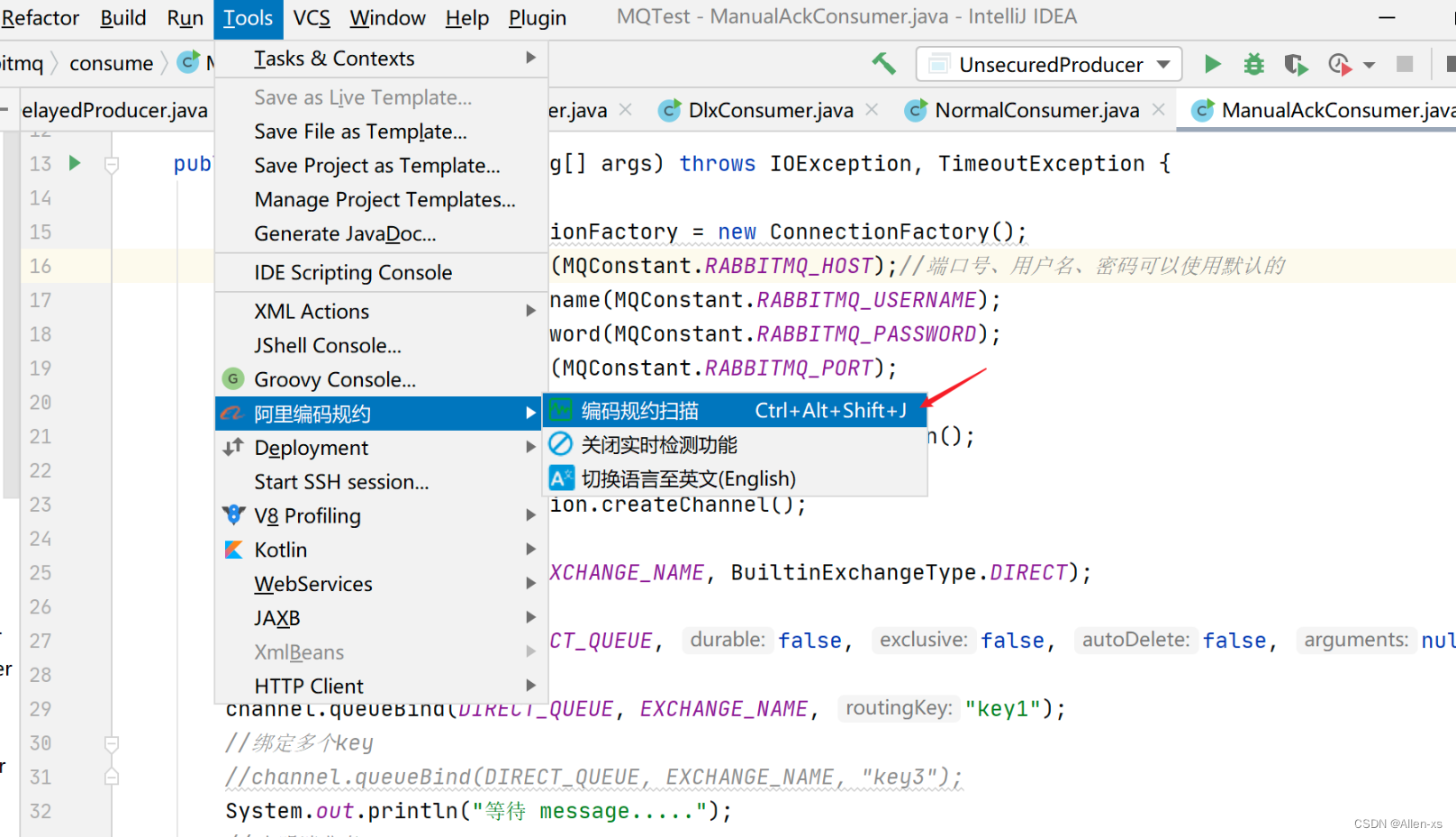This screenshot has height=837, width=1456.
Task: Select the 阿里编码规约 menu item
Action: (x=379, y=414)
